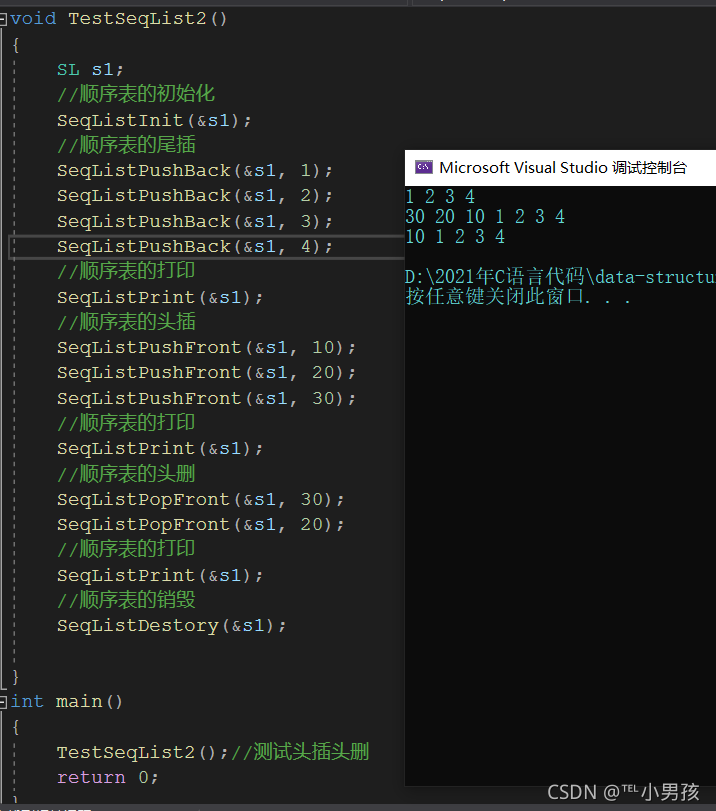Click the SeqListPushFront(&s1, 10); line
716x811 pixels.
click(x=206, y=348)
